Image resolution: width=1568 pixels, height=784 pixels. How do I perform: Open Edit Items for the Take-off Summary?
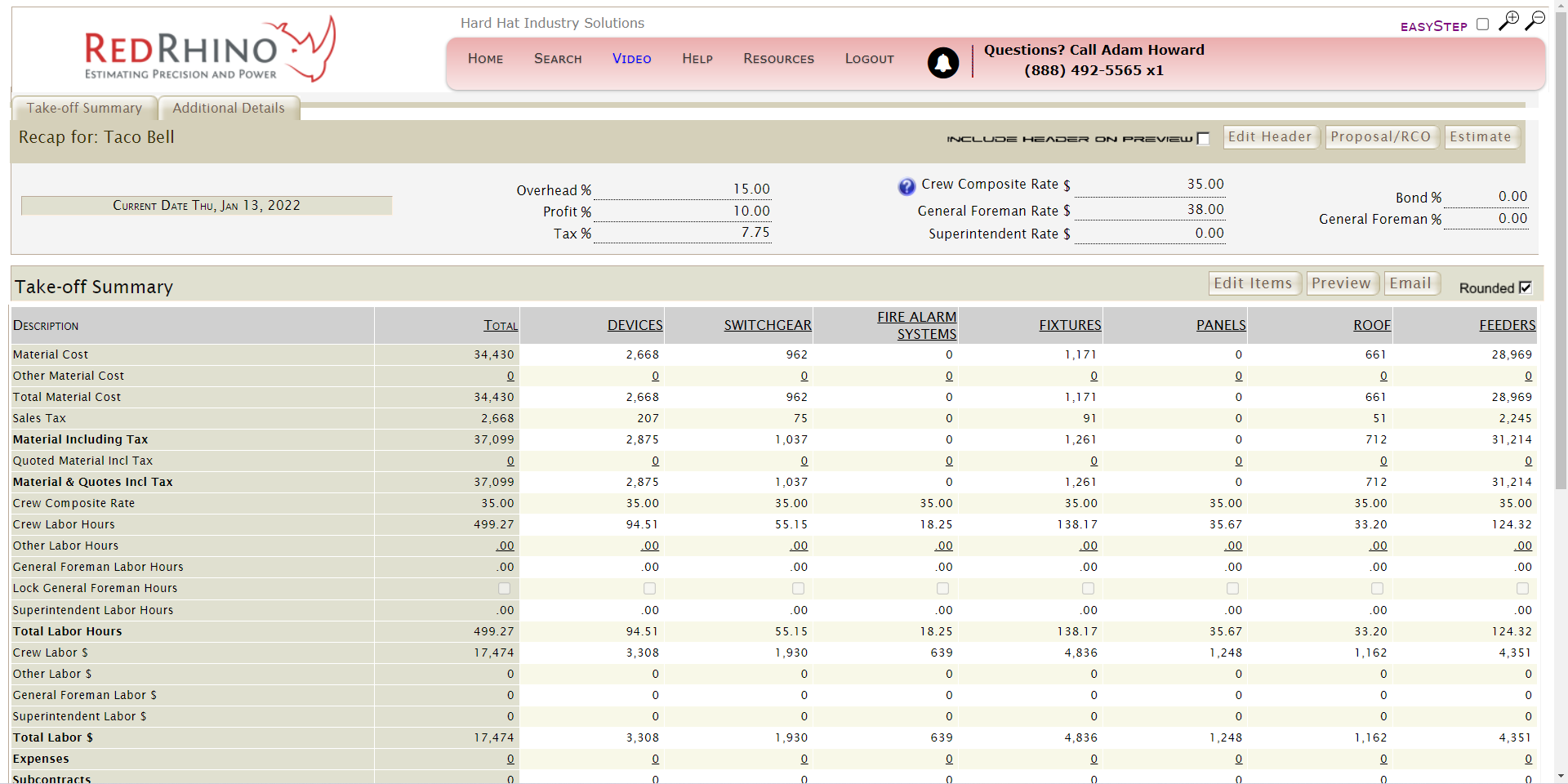(1254, 283)
